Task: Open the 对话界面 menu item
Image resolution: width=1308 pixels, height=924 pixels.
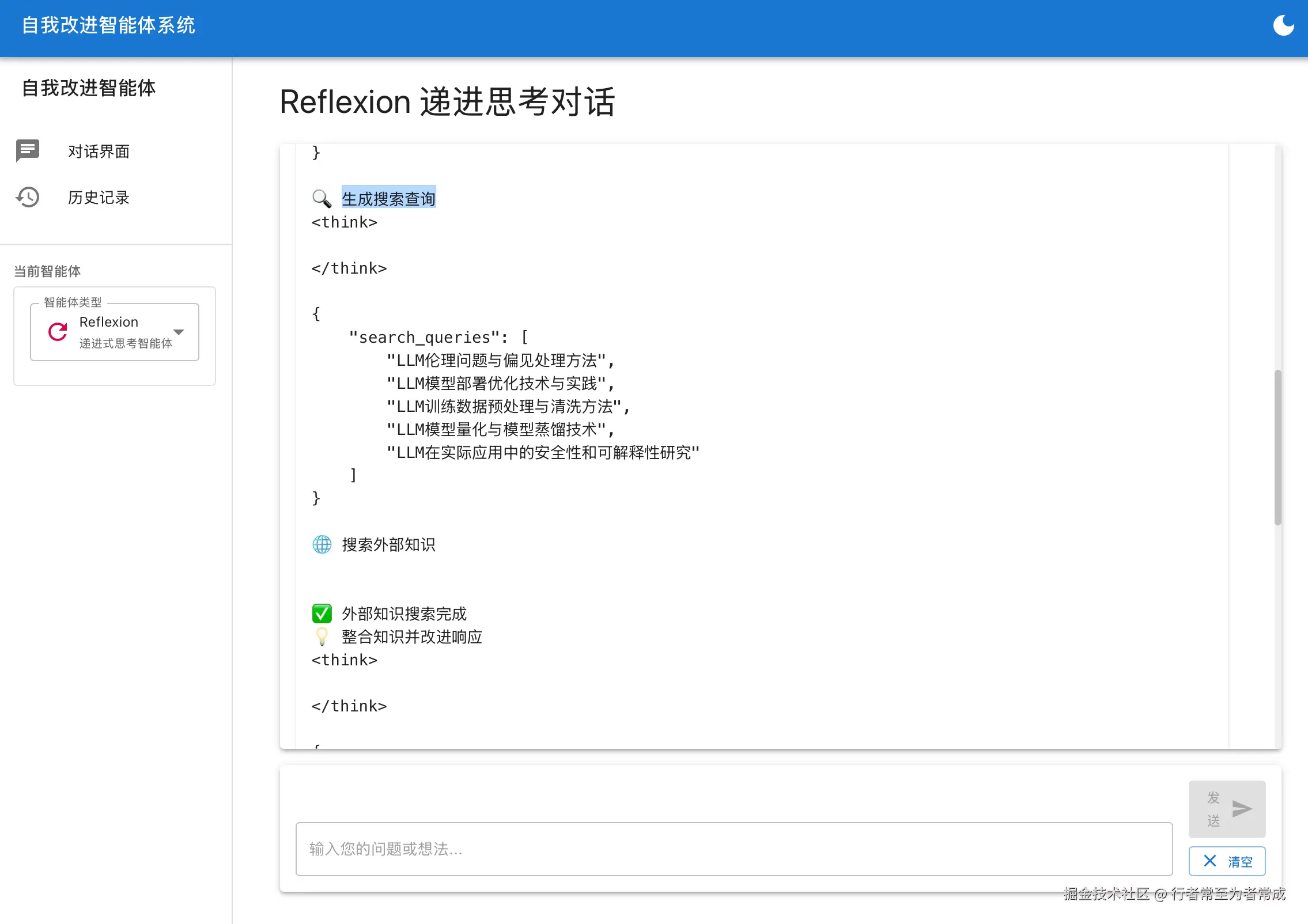Action: [99, 152]
